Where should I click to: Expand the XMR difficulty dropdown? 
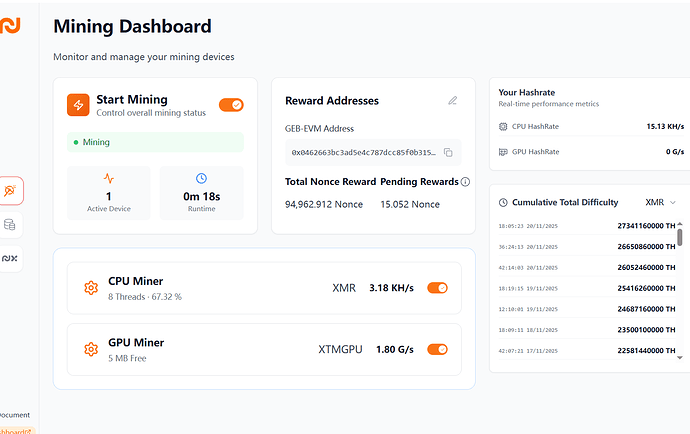click(661, 202)
